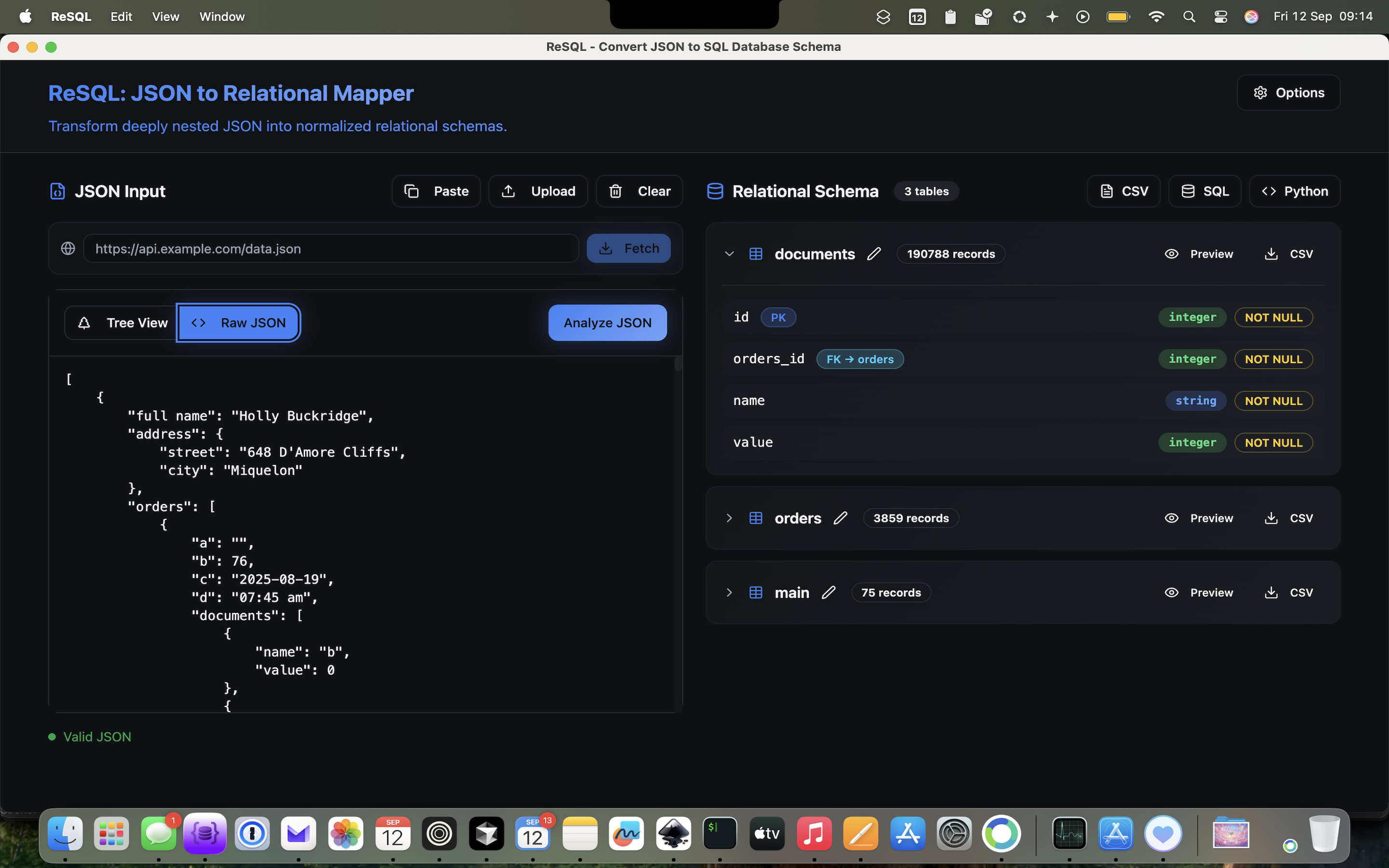
Task: Expand the orders table
Action: [x=729, y=517]
